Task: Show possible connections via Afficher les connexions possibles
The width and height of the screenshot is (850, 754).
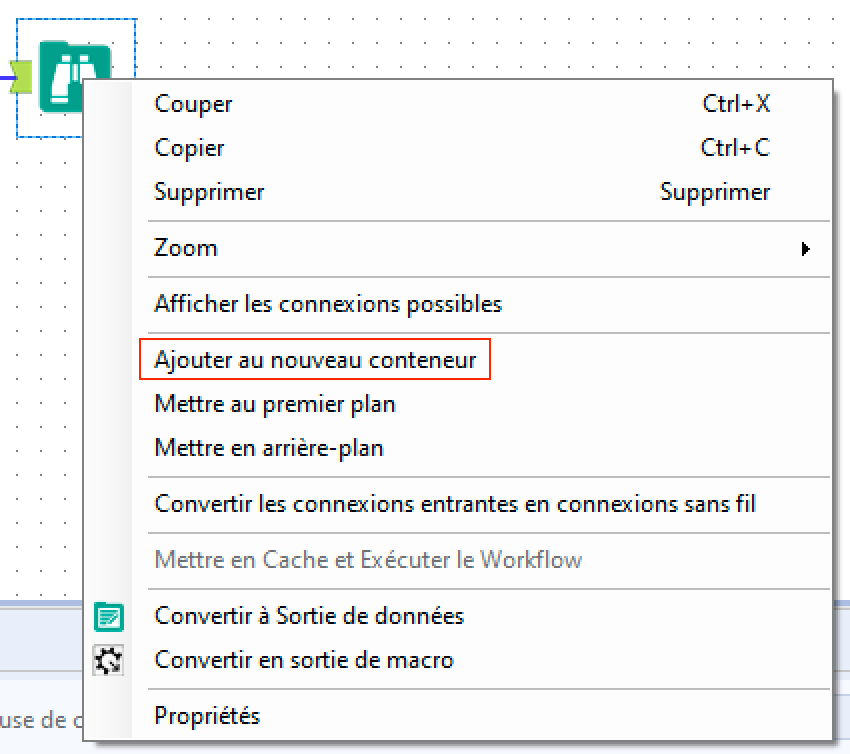Action: click(328, 304)
